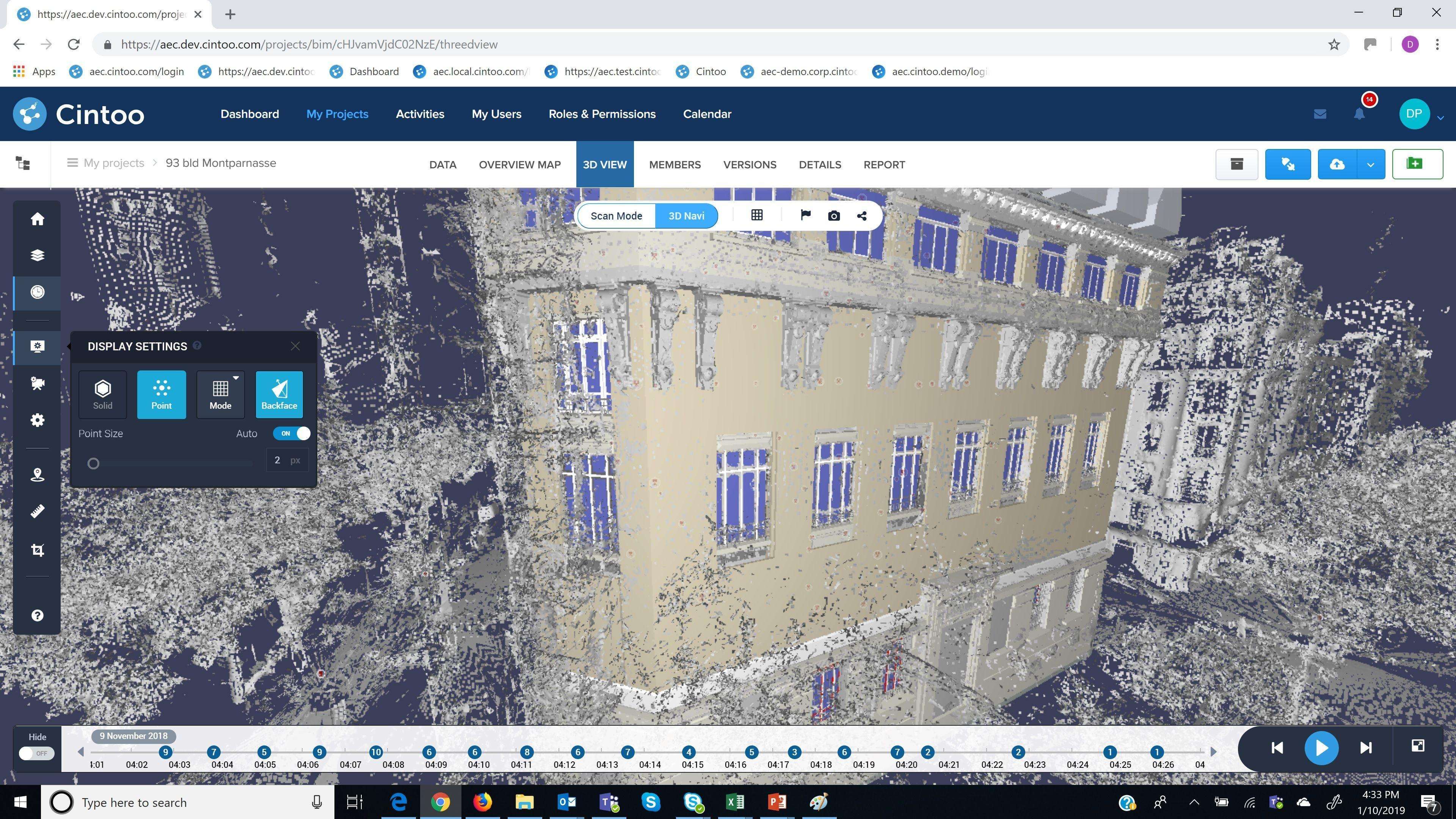Go to My projects breadcrumb link
Screen dimensions: 1456x819
114,163
